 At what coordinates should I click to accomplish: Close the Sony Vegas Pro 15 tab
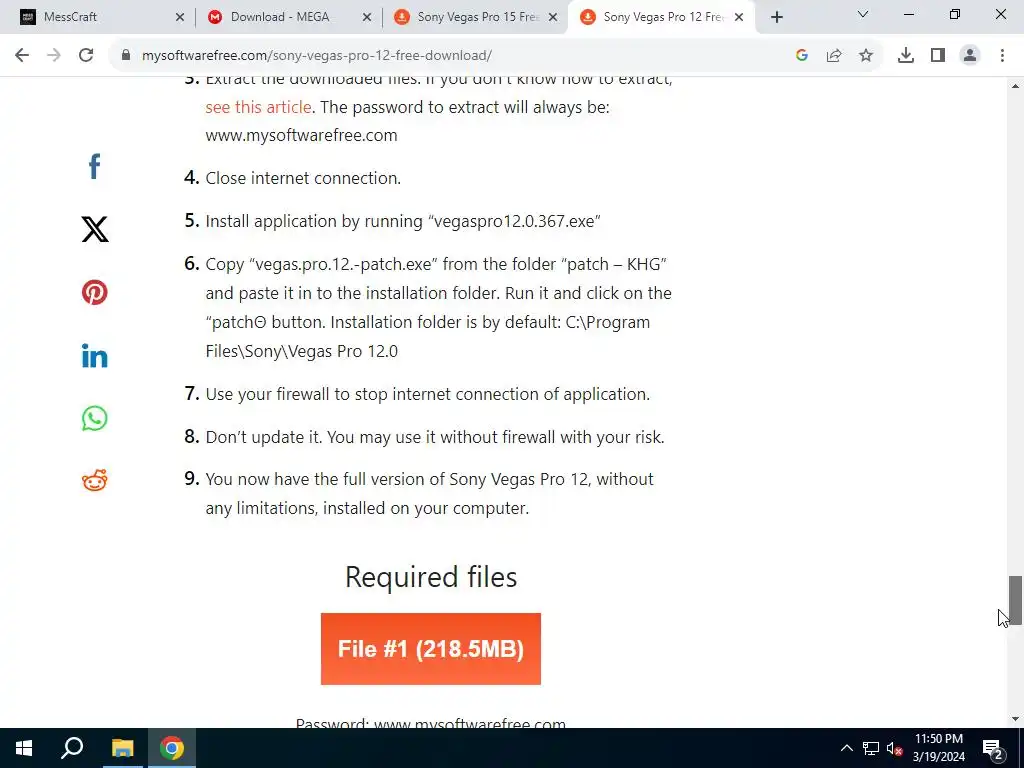[553, 18]
